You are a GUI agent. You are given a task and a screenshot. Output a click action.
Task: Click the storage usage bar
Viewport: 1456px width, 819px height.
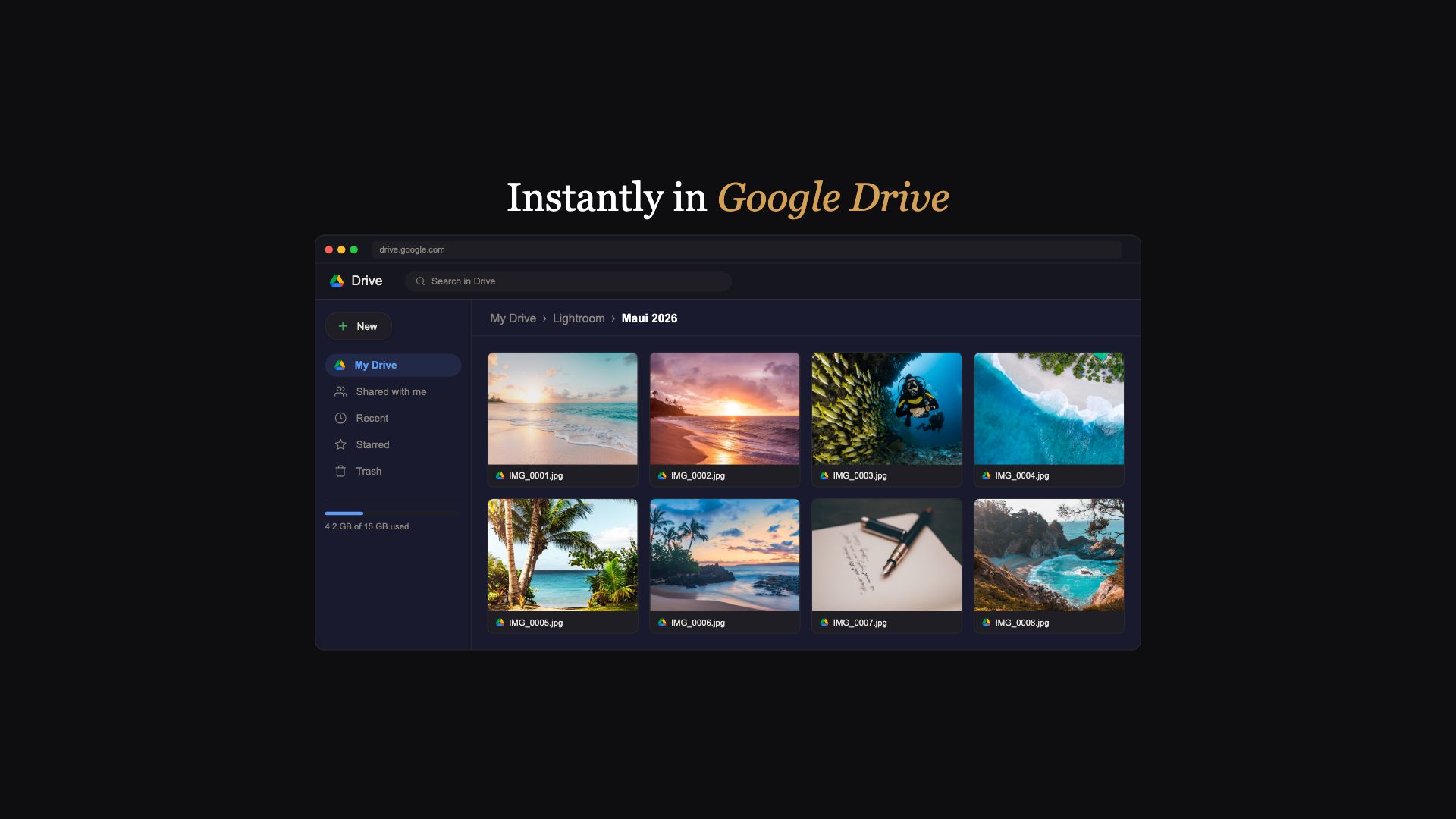pyautogui.click(x=393, y=513)
